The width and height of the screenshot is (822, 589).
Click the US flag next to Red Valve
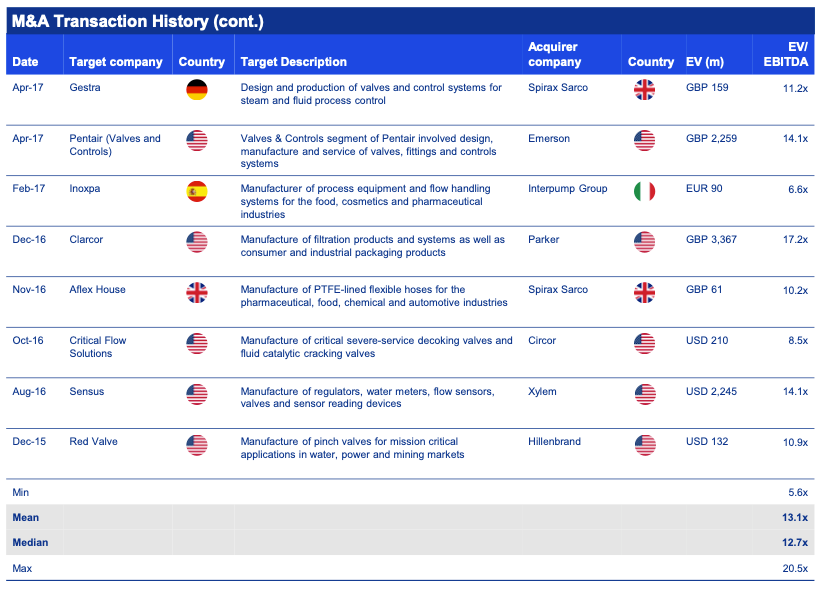point(197,445)
